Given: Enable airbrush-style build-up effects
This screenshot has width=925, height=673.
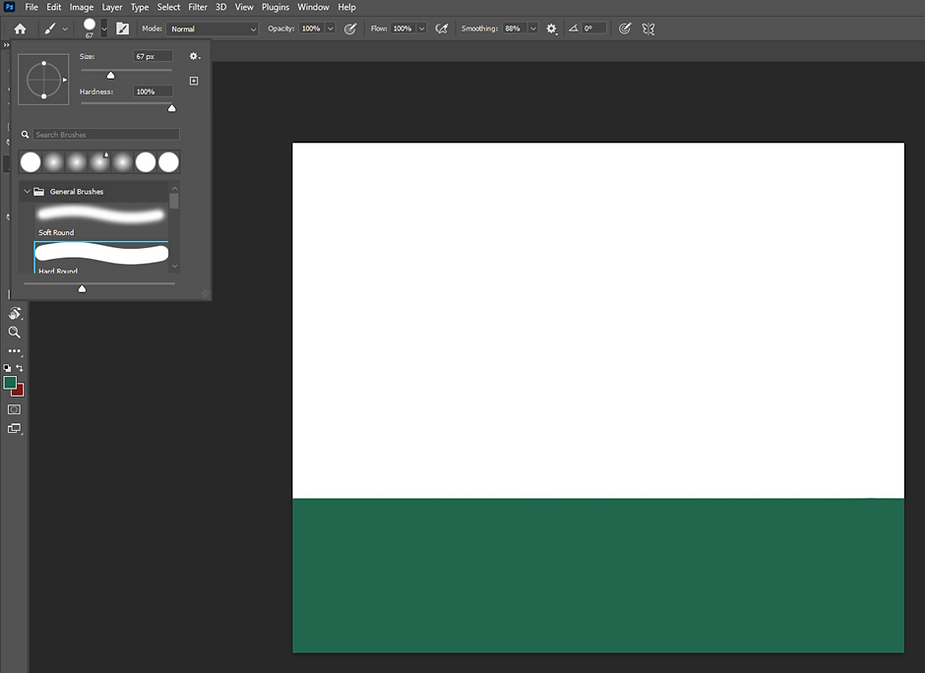Looking at the screenshot, I should 441,29.
